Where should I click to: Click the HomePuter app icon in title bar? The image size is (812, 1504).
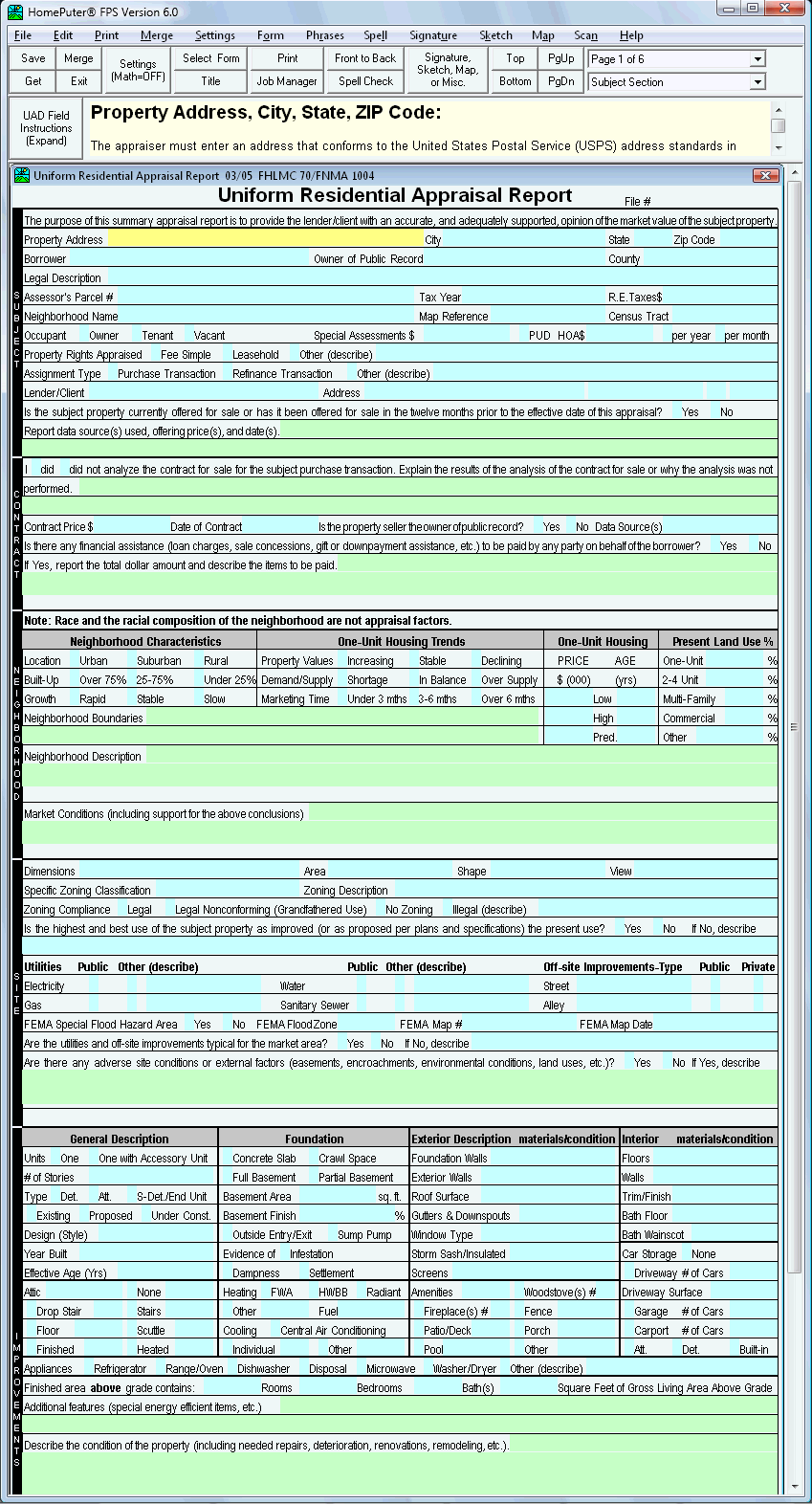[14, 11]
